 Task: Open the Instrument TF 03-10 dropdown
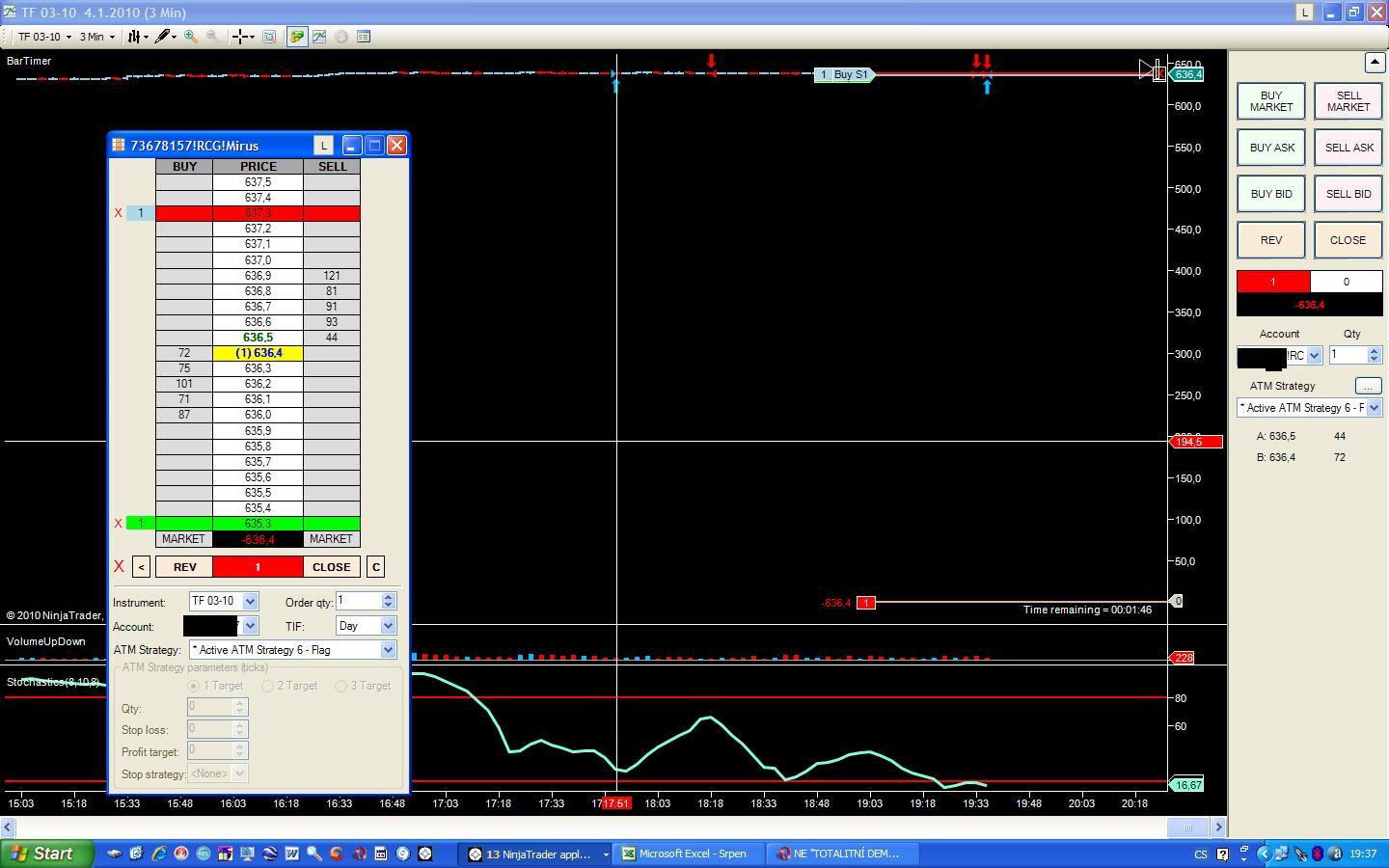[250, 602]
